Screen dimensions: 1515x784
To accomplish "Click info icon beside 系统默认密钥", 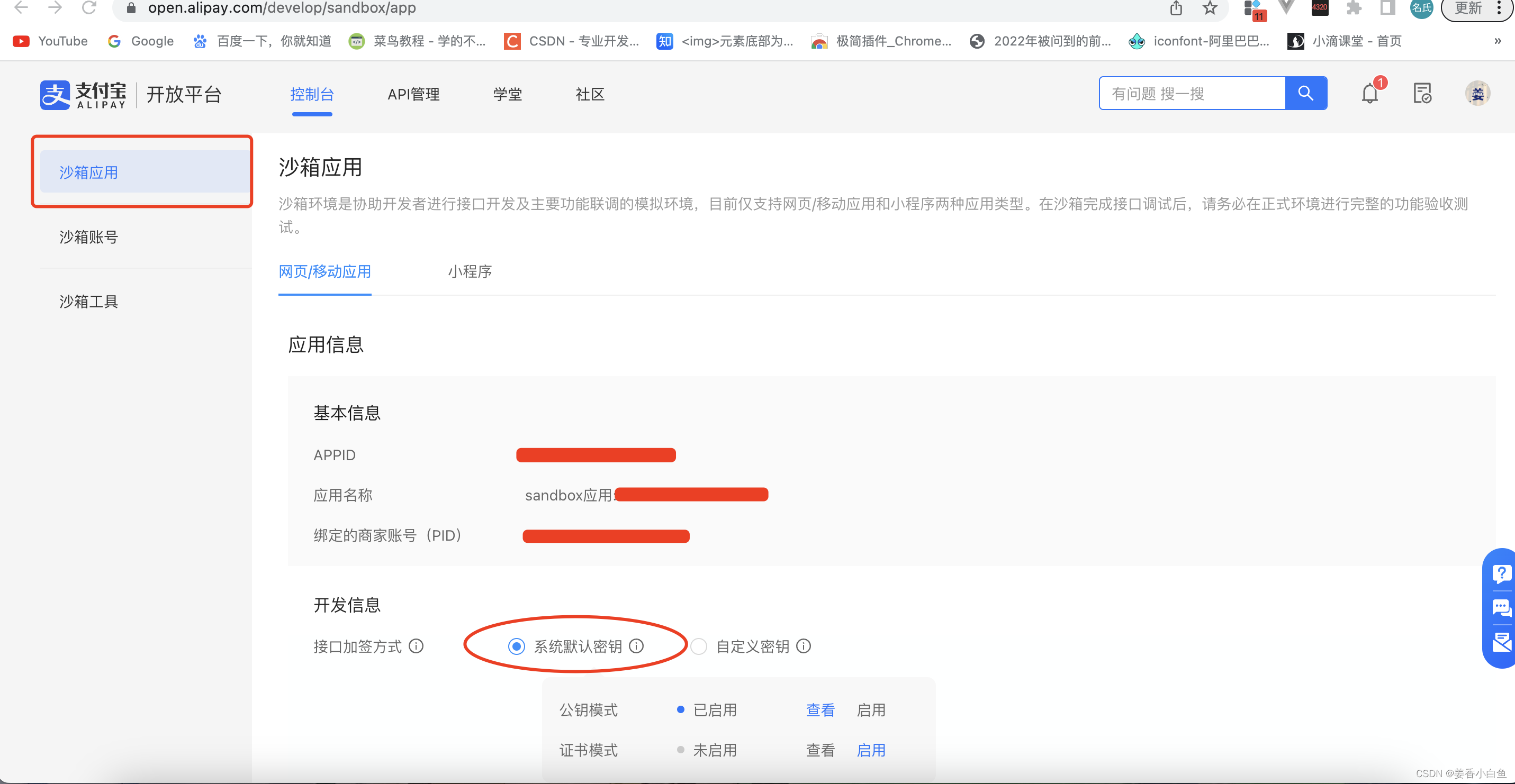I will [636, 646].
